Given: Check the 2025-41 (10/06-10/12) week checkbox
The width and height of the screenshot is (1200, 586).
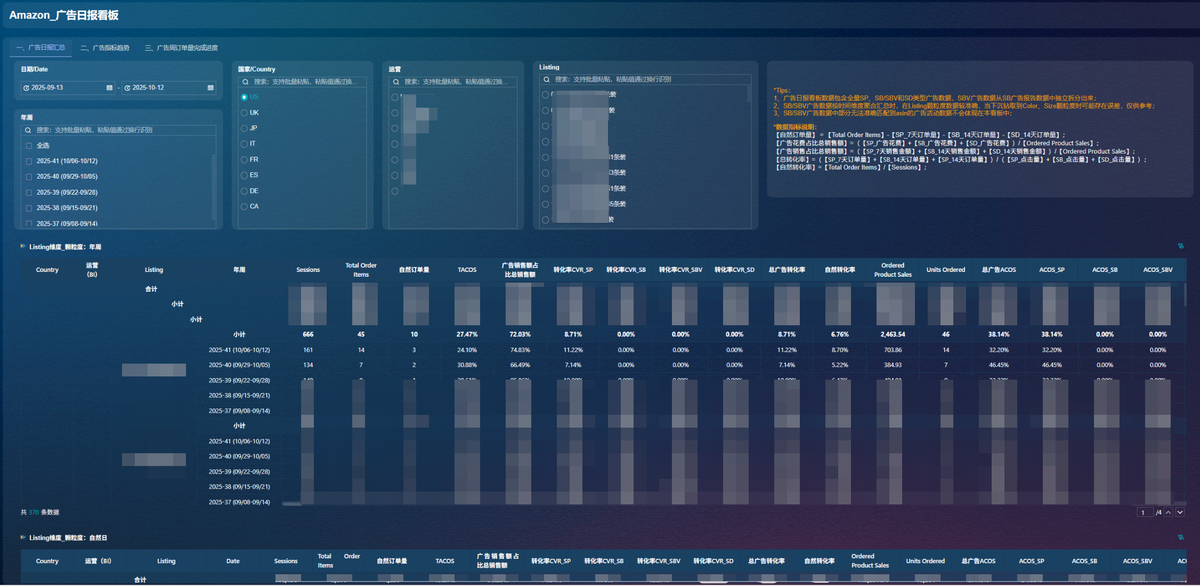Looking at the screenshot, I should tap(29, 161).
